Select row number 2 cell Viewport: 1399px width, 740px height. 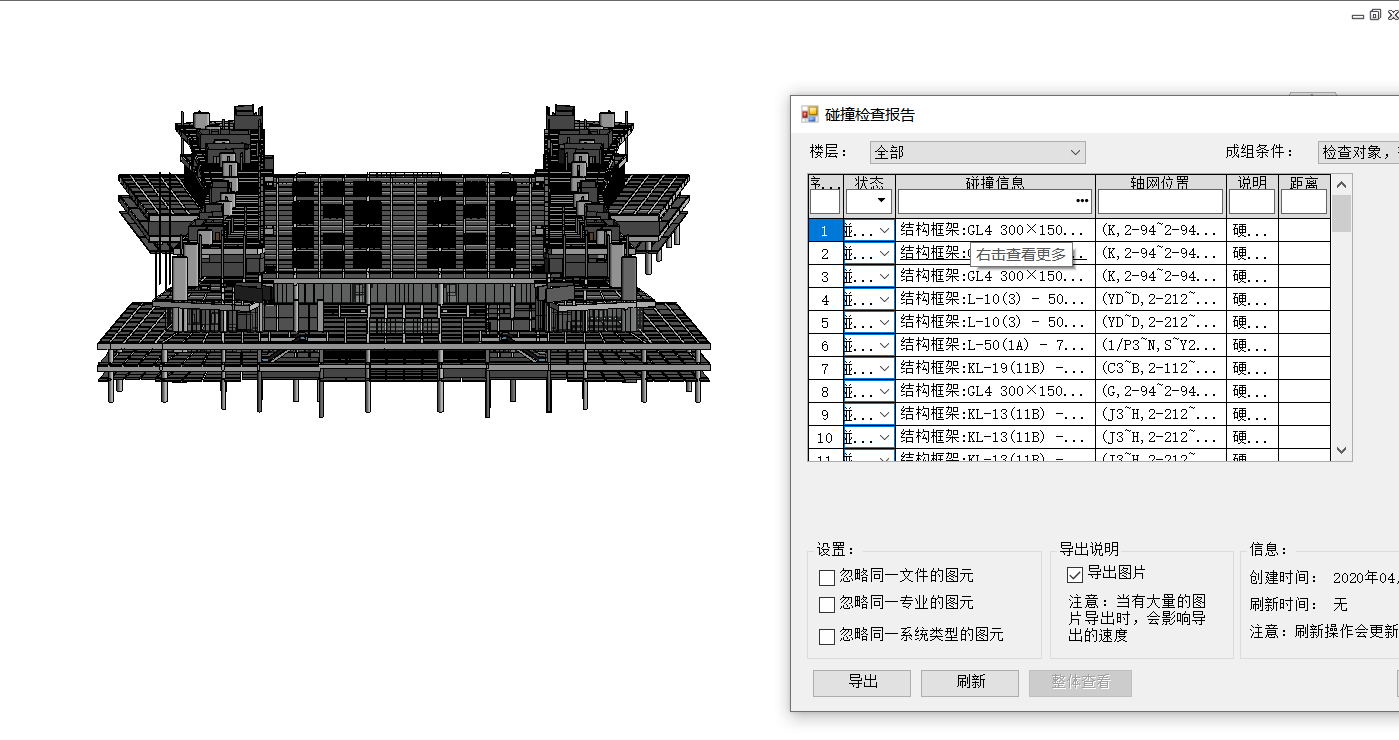pos(825,253)
